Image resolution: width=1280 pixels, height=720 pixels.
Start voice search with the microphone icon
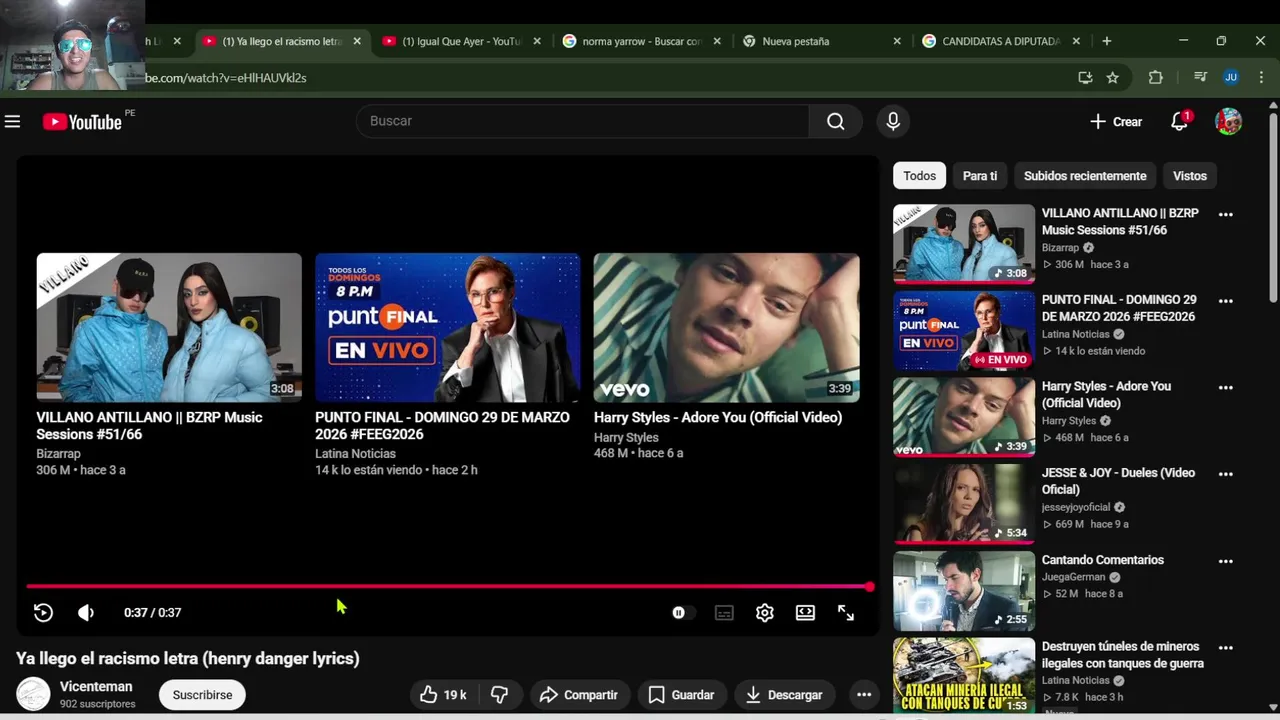(x=893, y=121)
